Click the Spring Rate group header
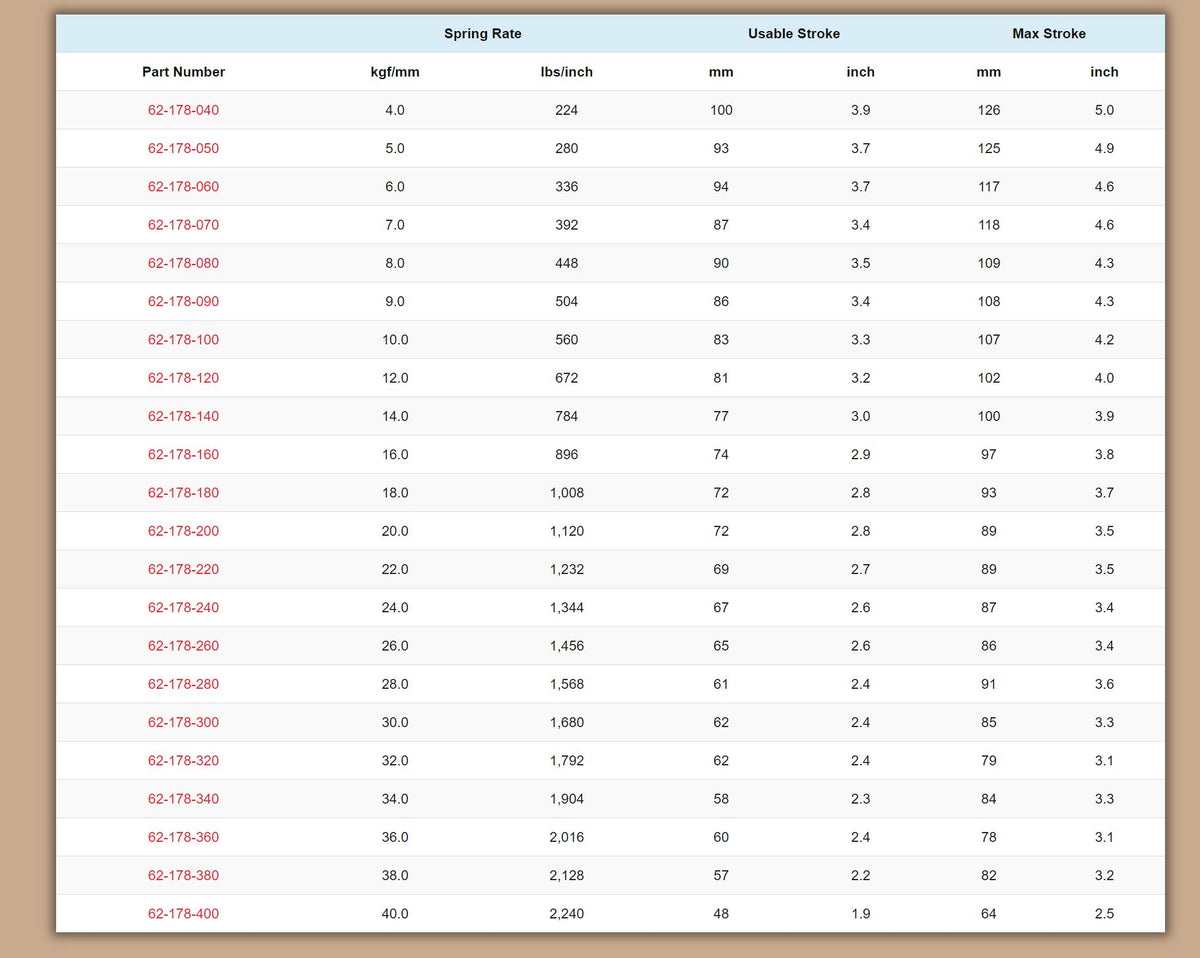 coord(482,34)
